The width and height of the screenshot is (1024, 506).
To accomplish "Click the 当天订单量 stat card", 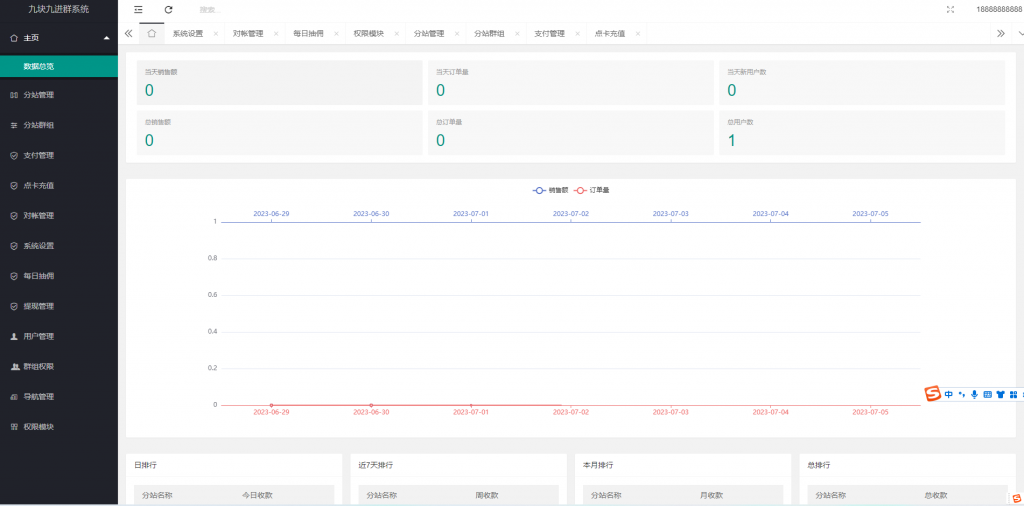I will tap(571, 83).
